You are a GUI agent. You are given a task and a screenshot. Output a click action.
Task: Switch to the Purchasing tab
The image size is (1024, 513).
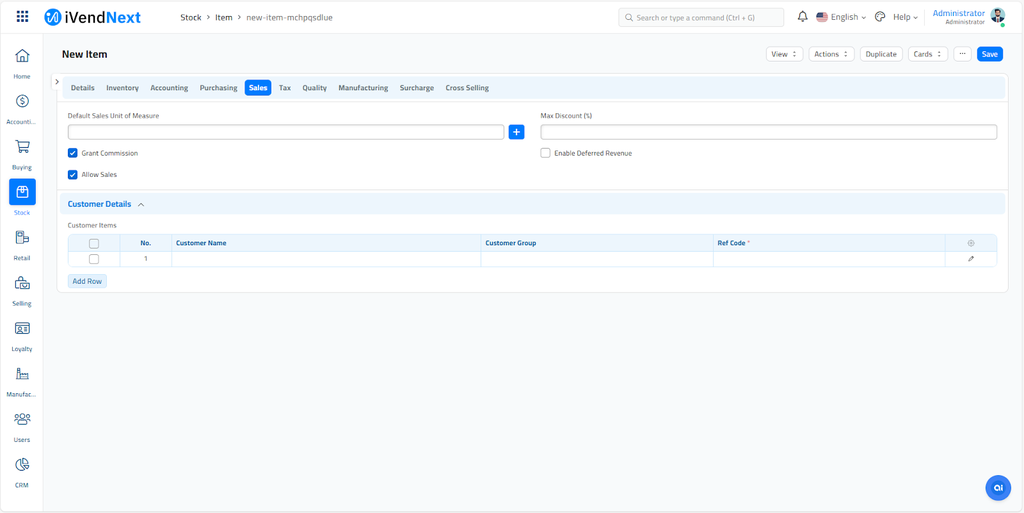click(x=219, y=87)
